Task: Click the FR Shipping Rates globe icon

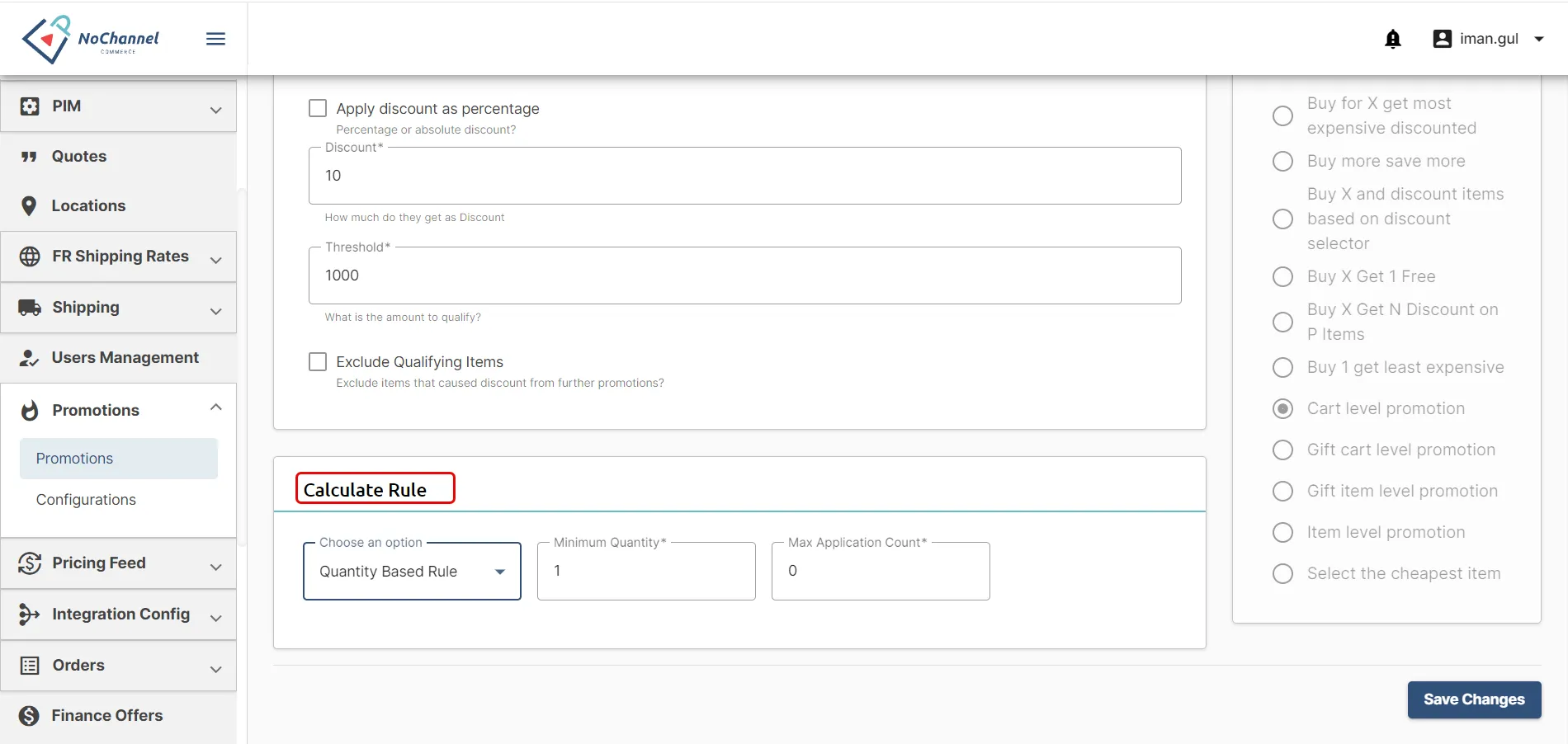Action: 30,257
